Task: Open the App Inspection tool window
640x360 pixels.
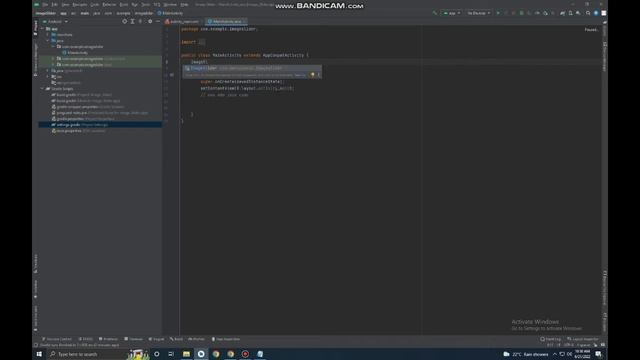Action: pyautogui.click(x=226, y=339)
